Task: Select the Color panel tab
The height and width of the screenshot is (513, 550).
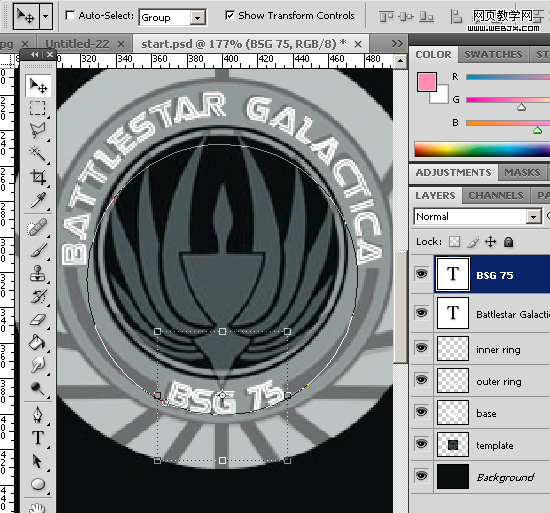Action: click(x=433, y=54)
